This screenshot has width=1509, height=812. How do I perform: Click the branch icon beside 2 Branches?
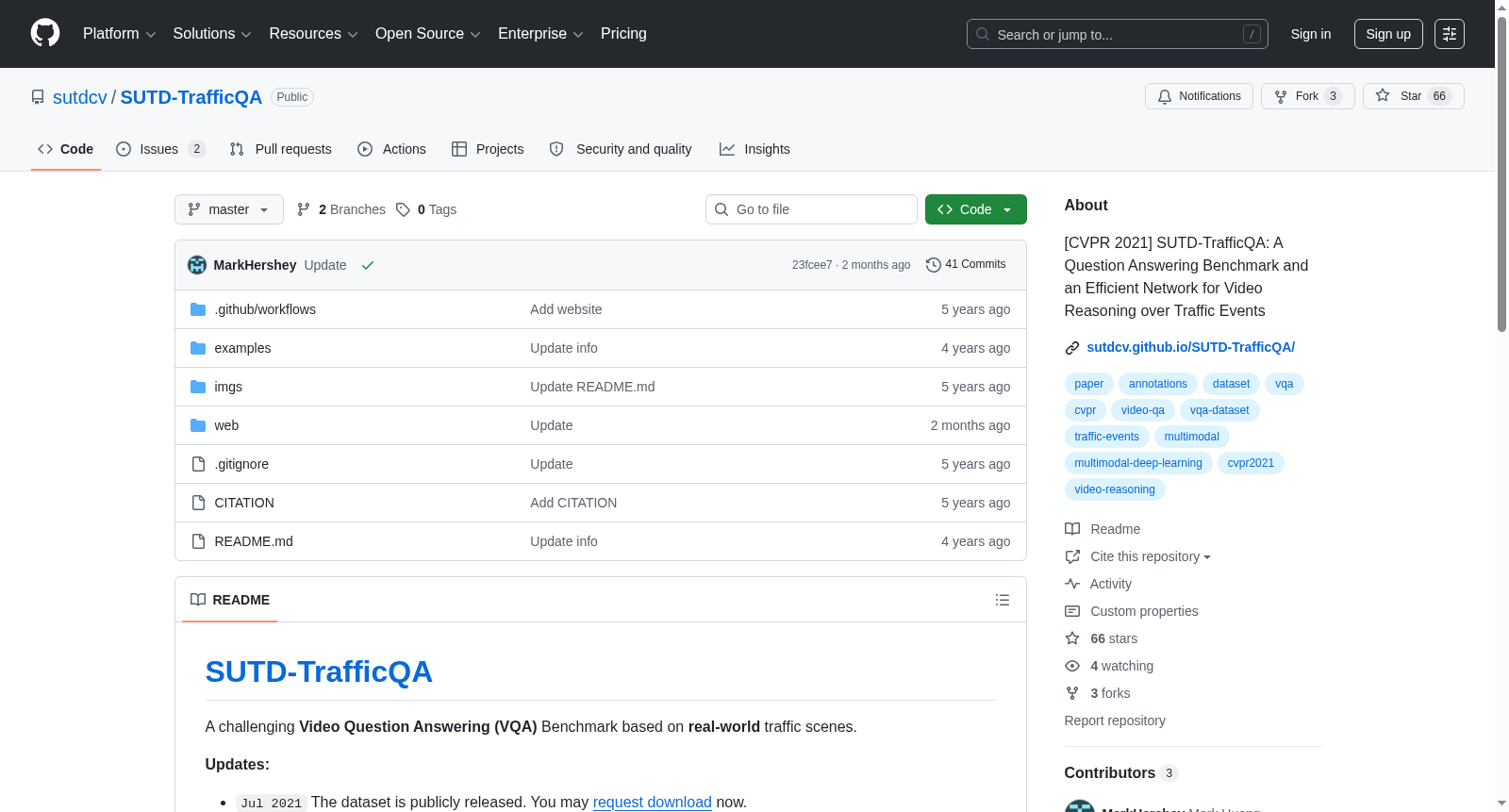[x=304, y=209]
